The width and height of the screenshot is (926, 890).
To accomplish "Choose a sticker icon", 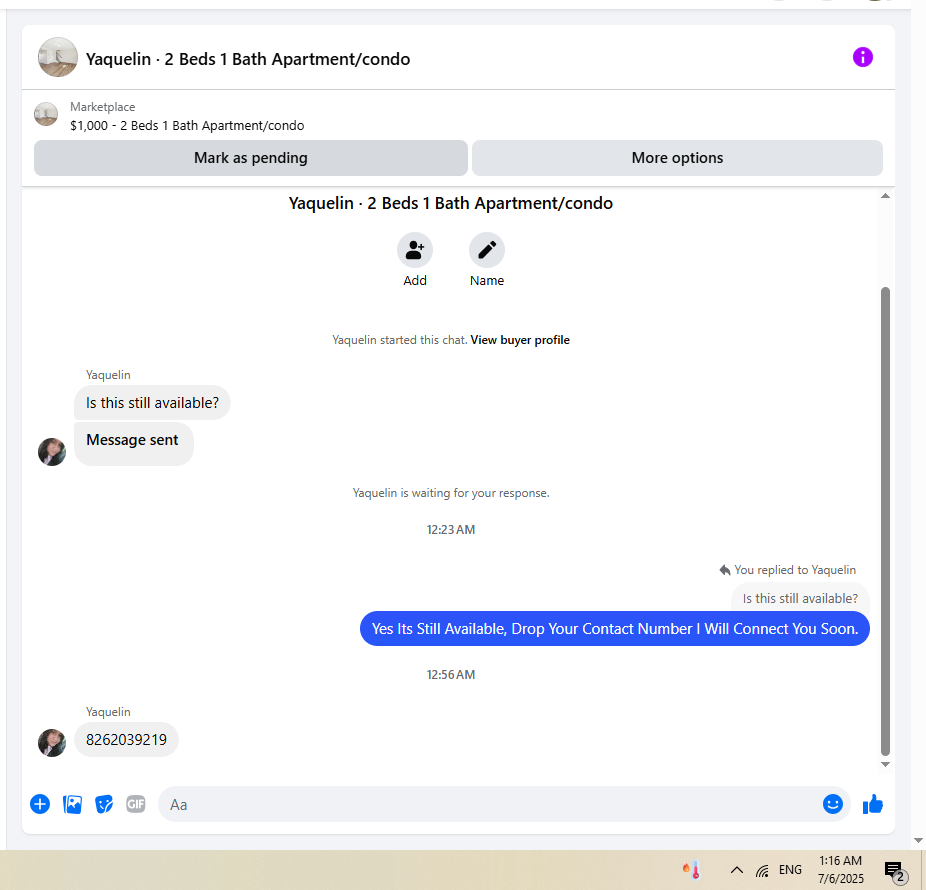I will pyautogui.click(x=104, y=804).
